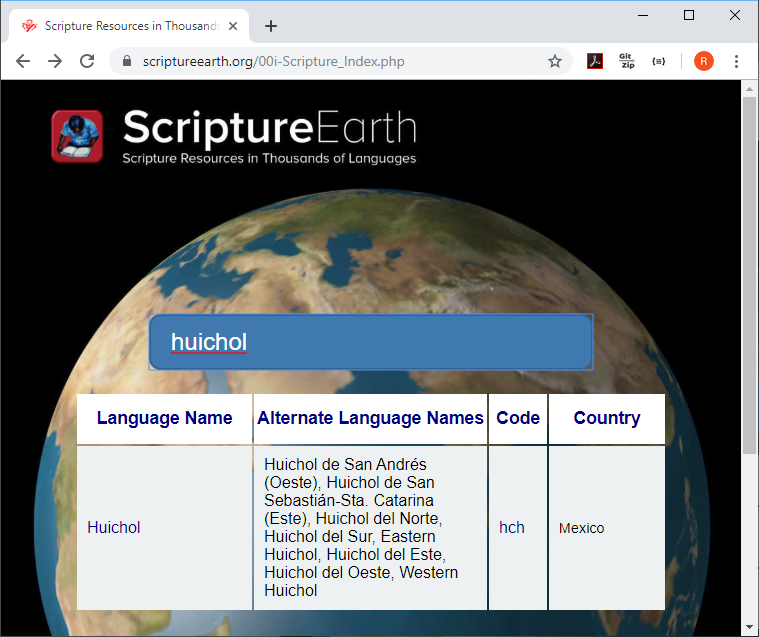Open the Chrome three-dot menu
Image resolution: width=759 pixels, height=637 pixels.
tap(737, 61)
